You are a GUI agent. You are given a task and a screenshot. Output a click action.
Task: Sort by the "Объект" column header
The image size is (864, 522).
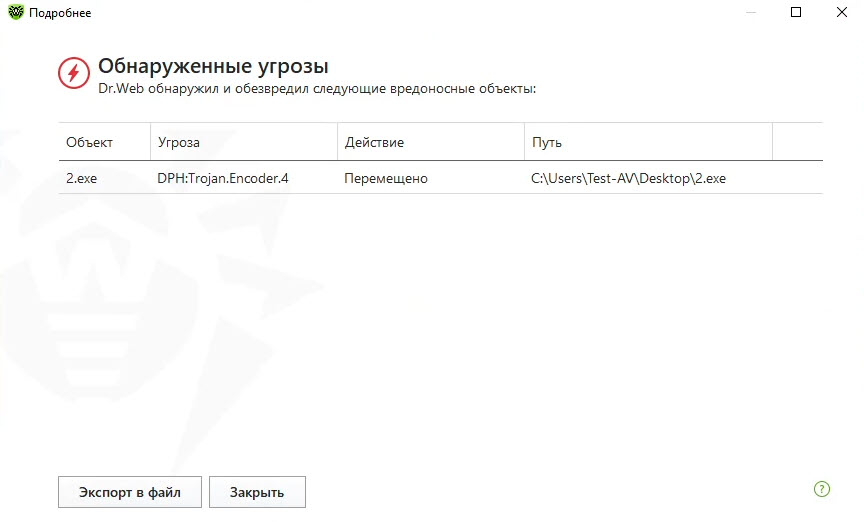(90, 142)
